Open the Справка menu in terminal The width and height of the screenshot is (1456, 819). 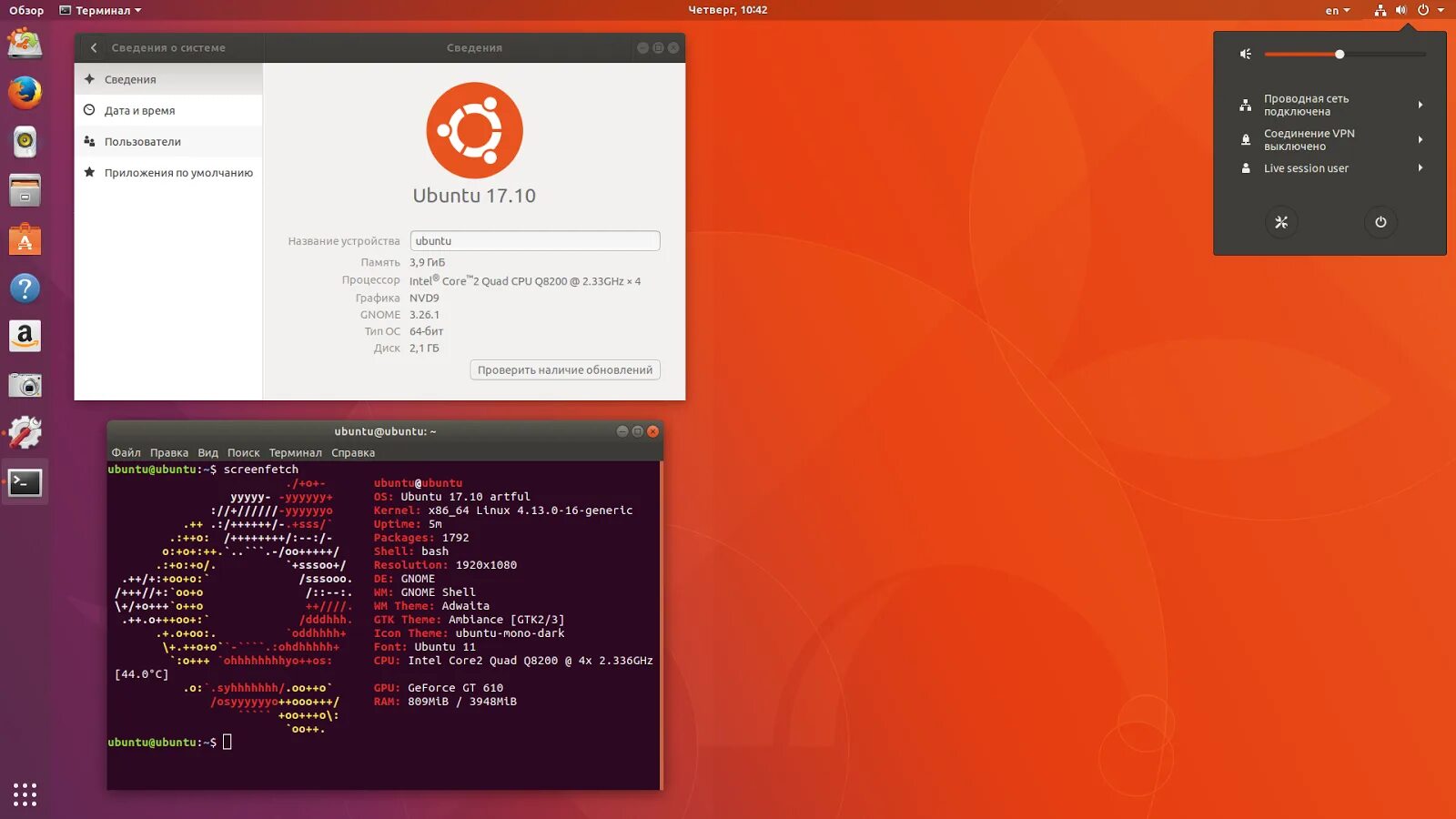click(x=353, y=452)
